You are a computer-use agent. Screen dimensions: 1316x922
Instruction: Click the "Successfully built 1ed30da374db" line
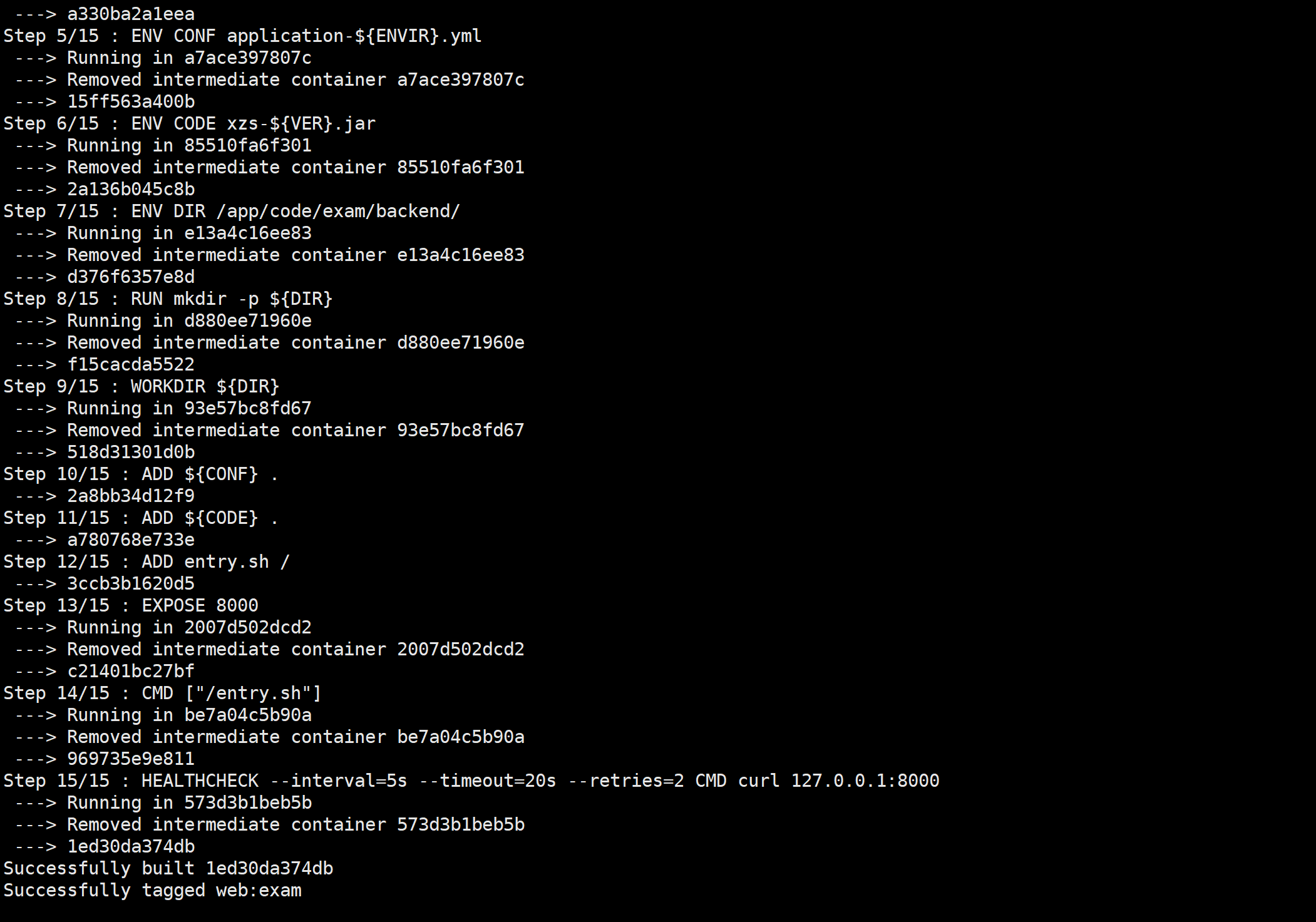pyautogui.click(x=168, y=868)
